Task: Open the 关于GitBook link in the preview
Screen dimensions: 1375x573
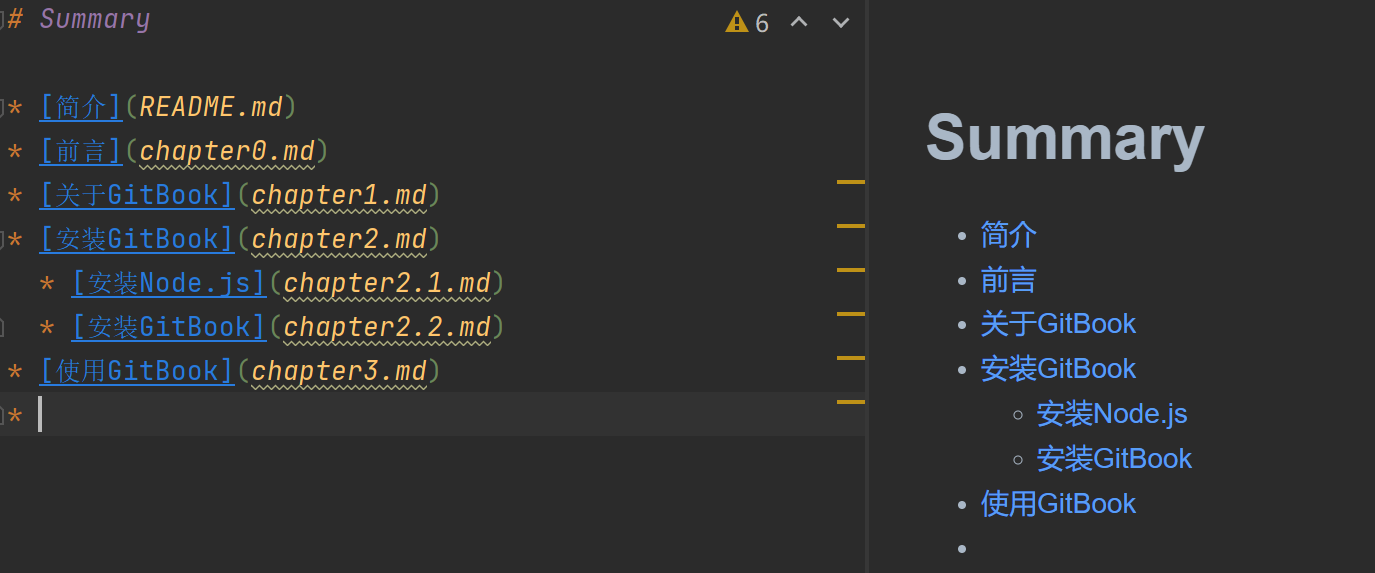Action: point(1058,324)
